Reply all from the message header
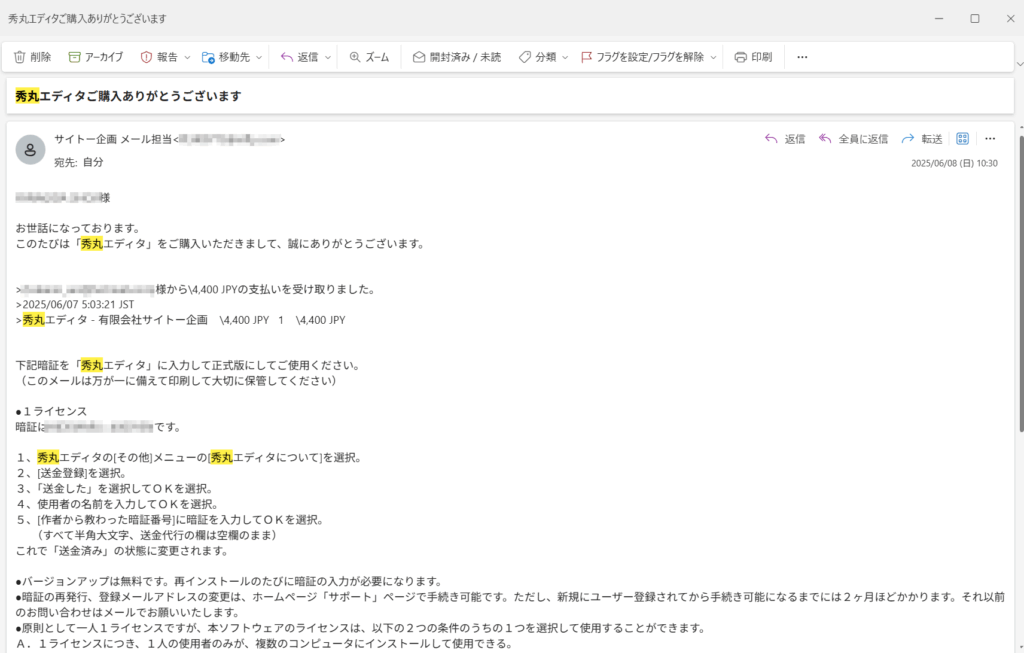The height and width of the screenshot is (653, 1024). [x=854, y=139]
